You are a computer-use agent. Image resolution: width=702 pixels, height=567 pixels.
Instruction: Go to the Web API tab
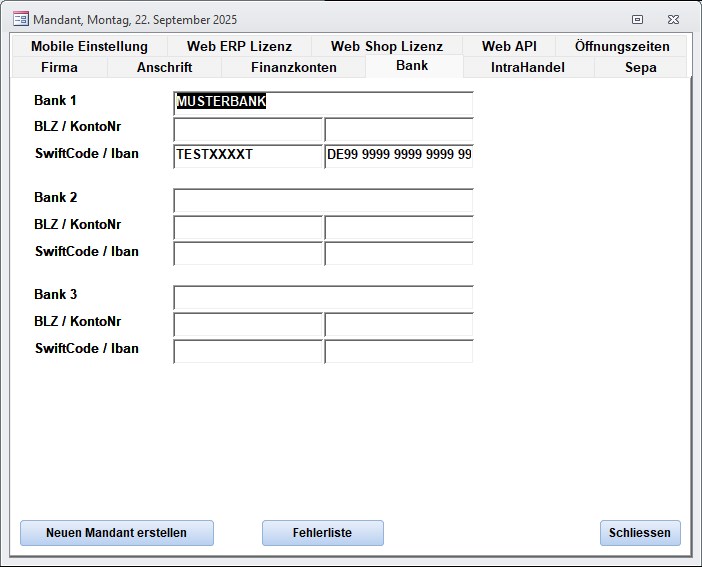[509, 46]
